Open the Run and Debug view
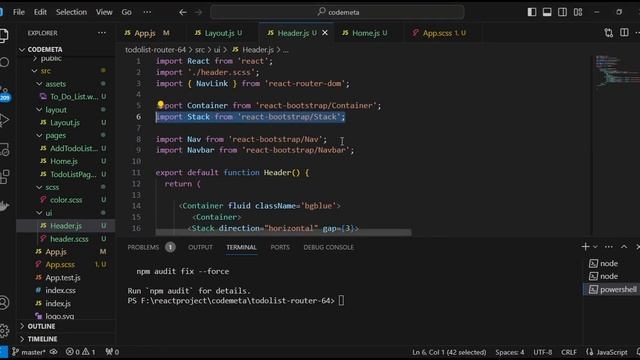 [4, 120]
